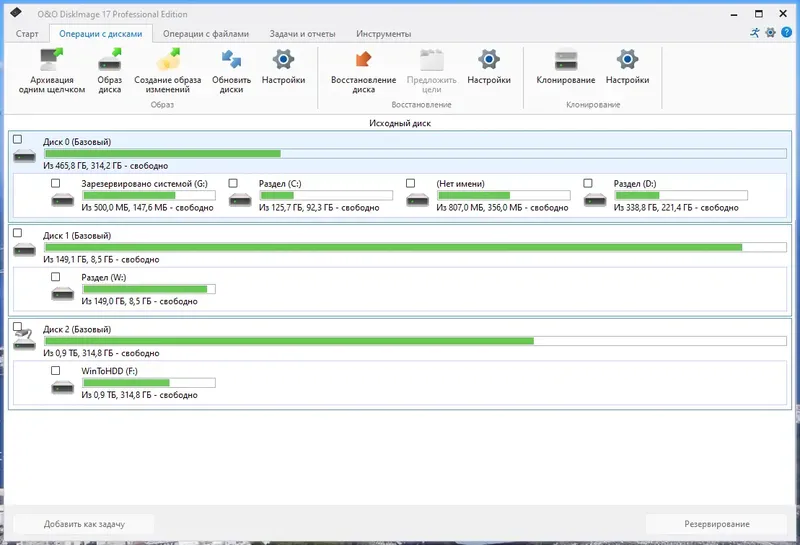This screenshot has height=545, width=800.
Task: Click drive icon of Раздел (W:)
Action: pos(63,293)
